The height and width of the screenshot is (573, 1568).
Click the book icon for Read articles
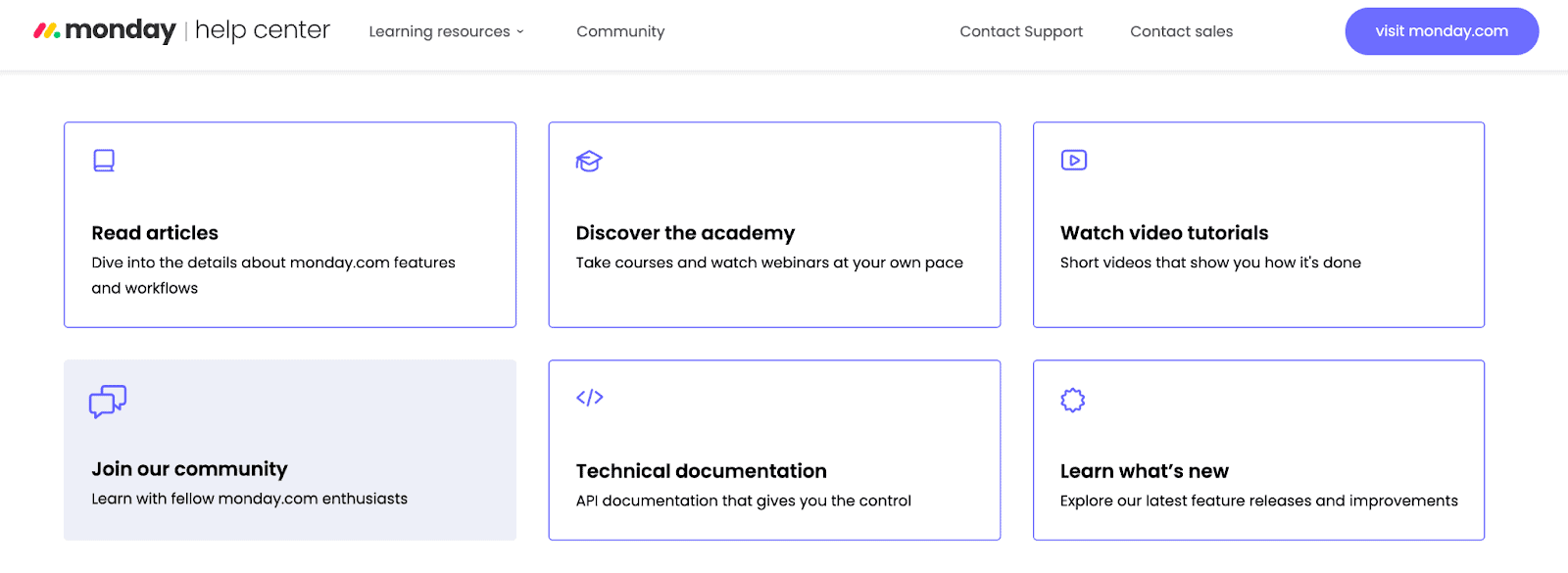104,161
